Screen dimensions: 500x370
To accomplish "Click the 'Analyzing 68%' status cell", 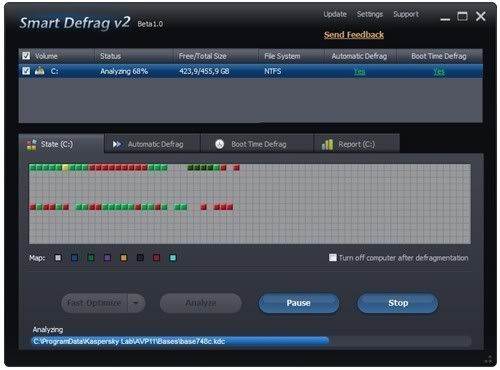I will tap(124, 71).
